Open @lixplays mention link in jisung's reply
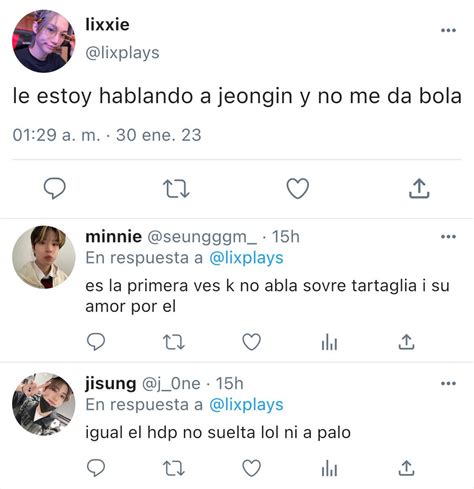Image resolution: width=474 pixels, height=489 pixels. [246, 405]
